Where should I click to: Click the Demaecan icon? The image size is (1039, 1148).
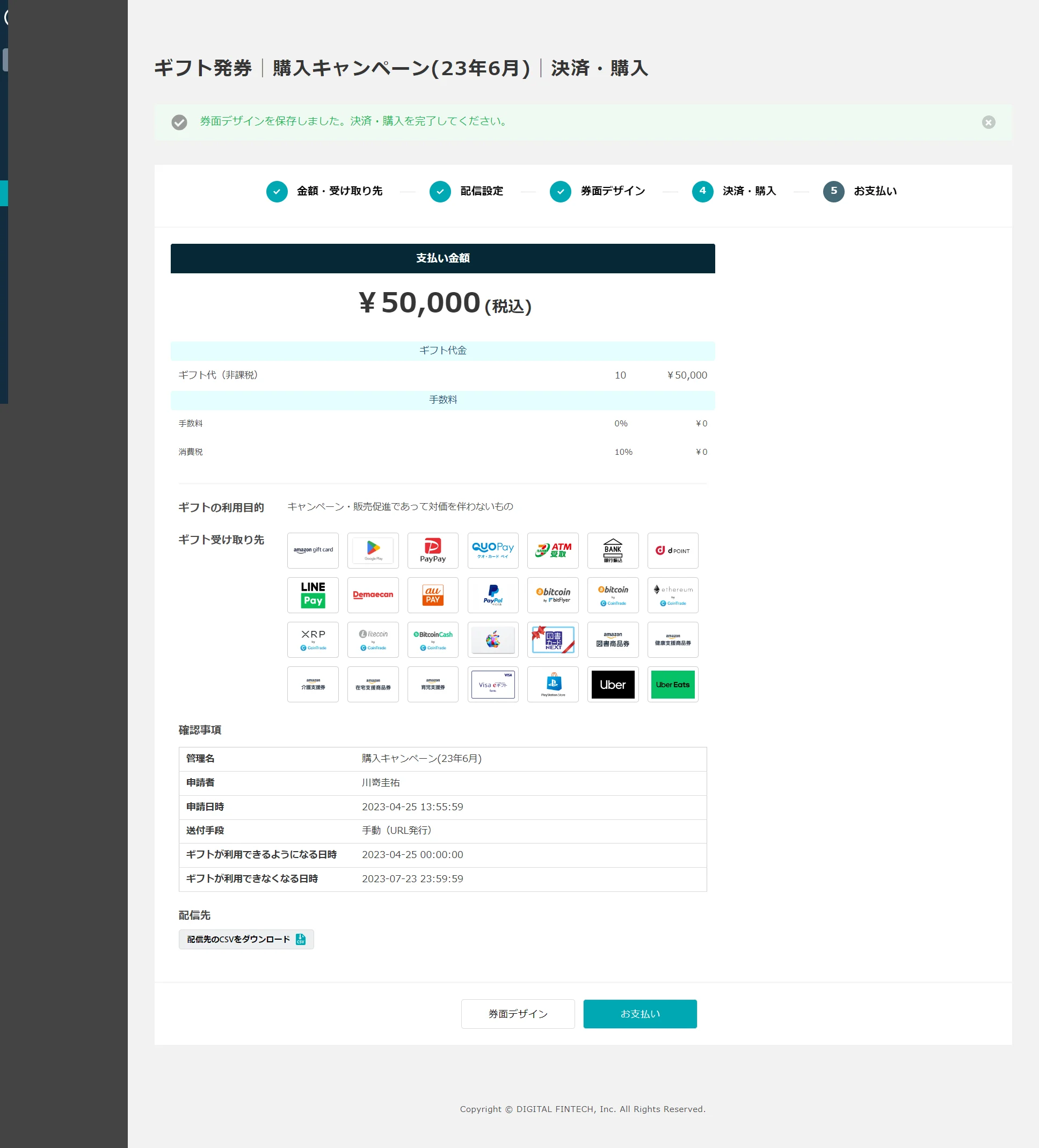pos(373,594)
